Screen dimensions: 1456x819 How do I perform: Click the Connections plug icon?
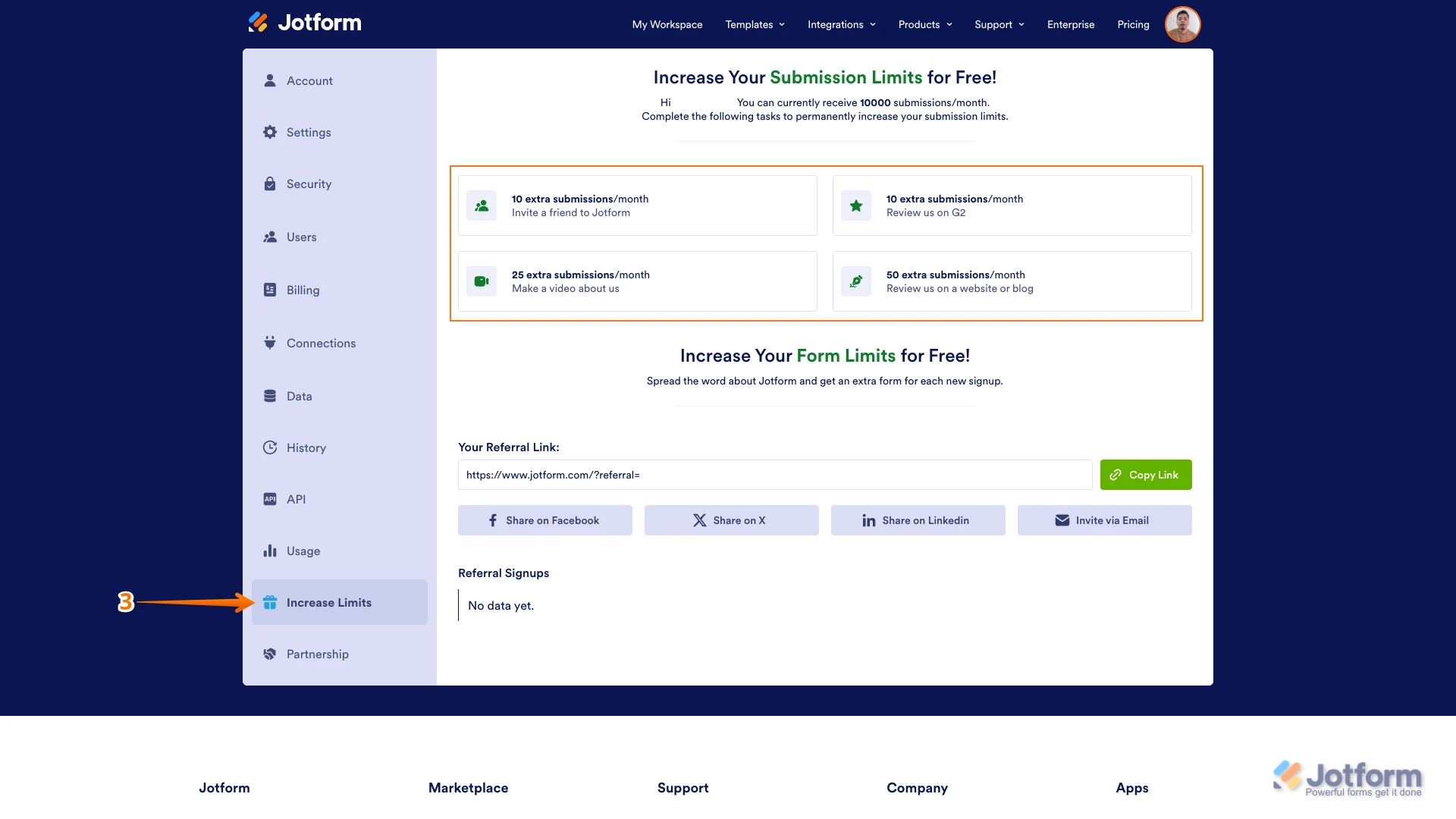[x=270, y=343]
